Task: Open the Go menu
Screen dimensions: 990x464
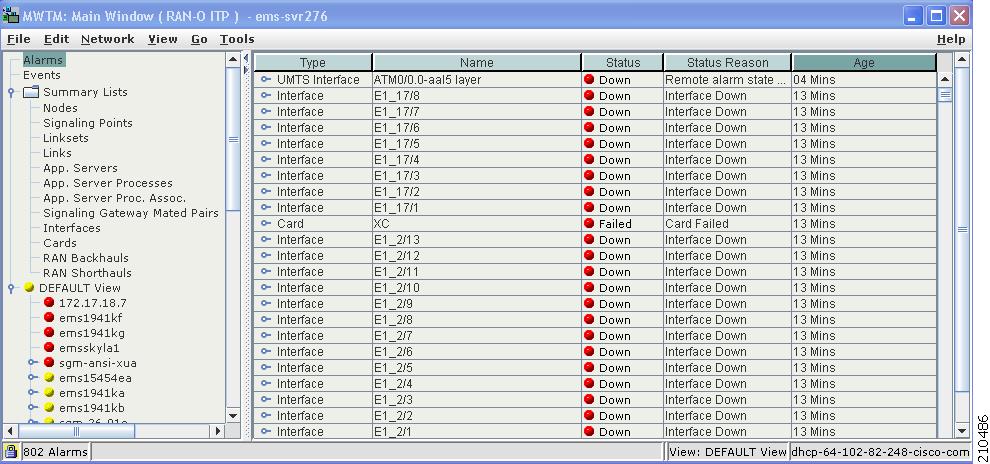Action: (x=199, y=39)
